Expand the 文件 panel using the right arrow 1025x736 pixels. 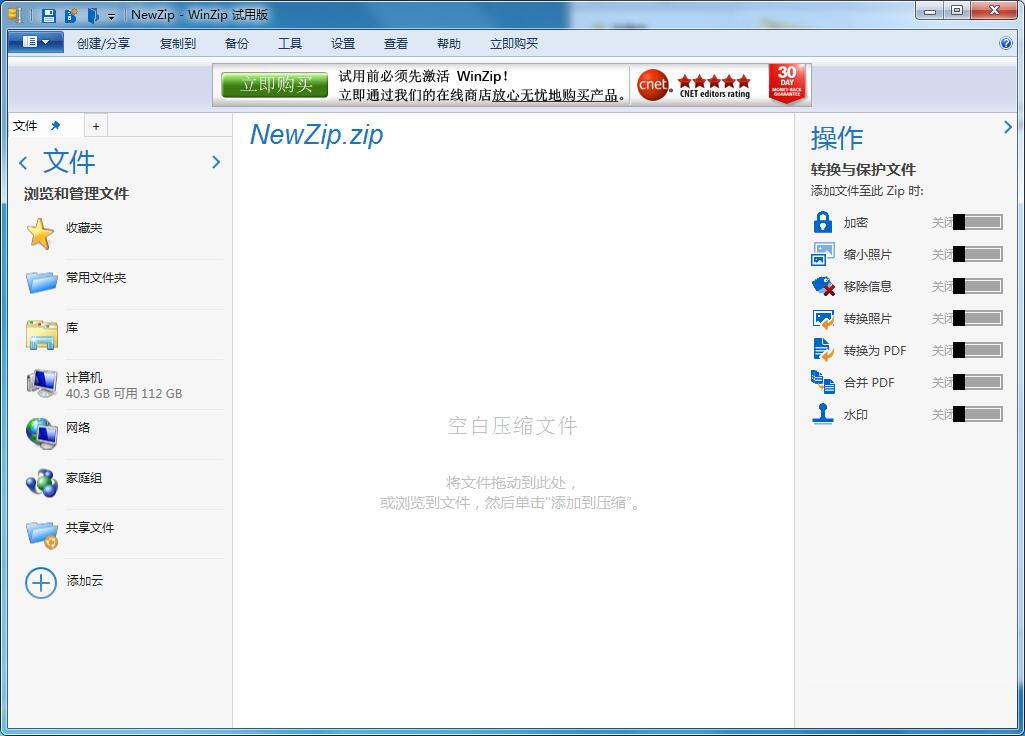coord(216,162)
